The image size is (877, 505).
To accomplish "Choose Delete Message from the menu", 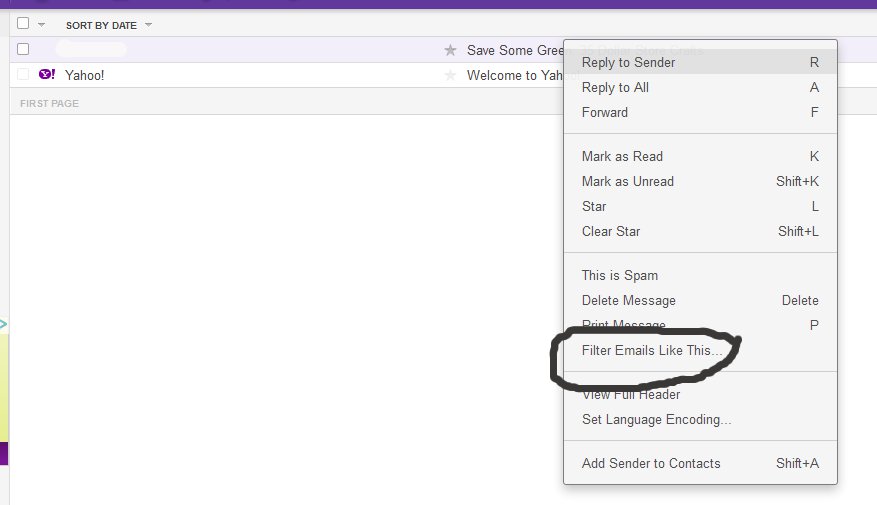I will [700, 300].
